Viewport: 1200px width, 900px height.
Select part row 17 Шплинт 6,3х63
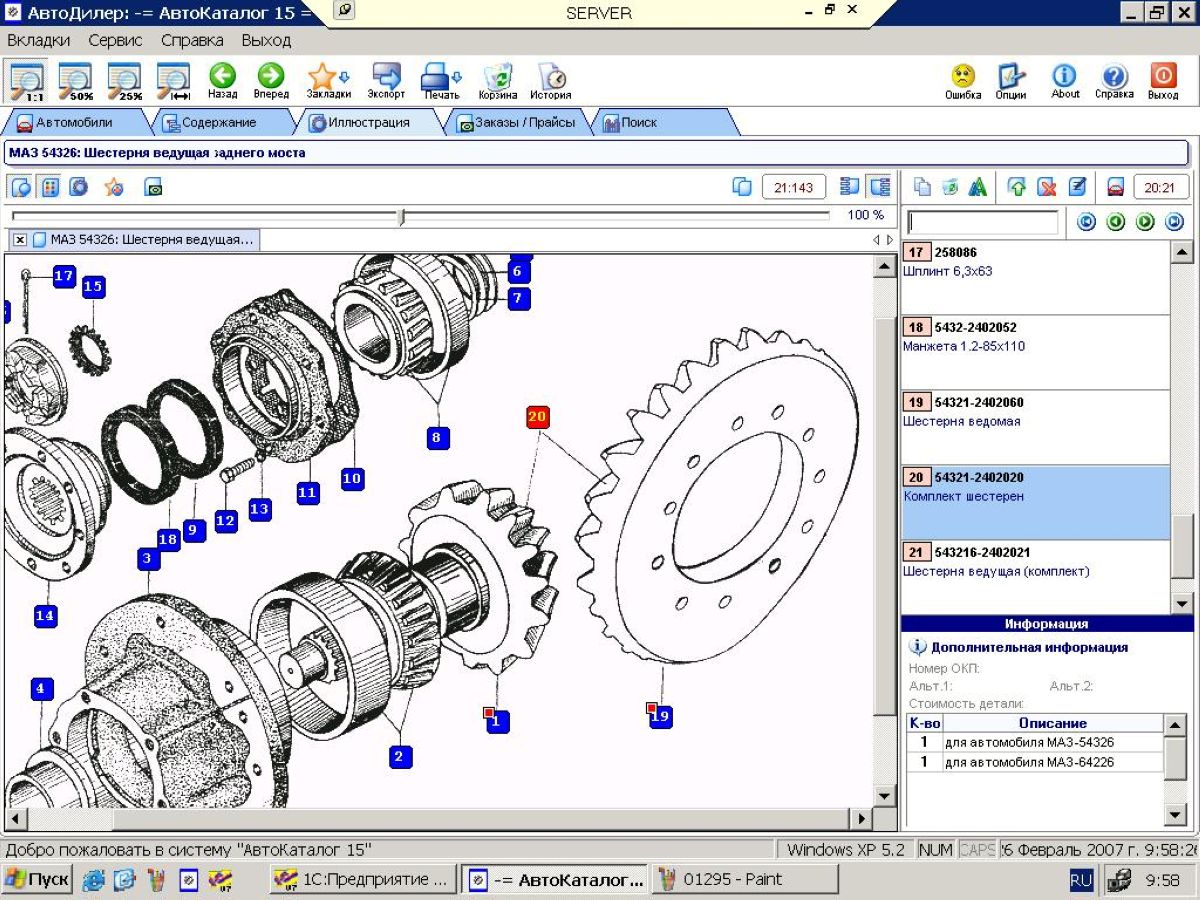coord(1035,277)
